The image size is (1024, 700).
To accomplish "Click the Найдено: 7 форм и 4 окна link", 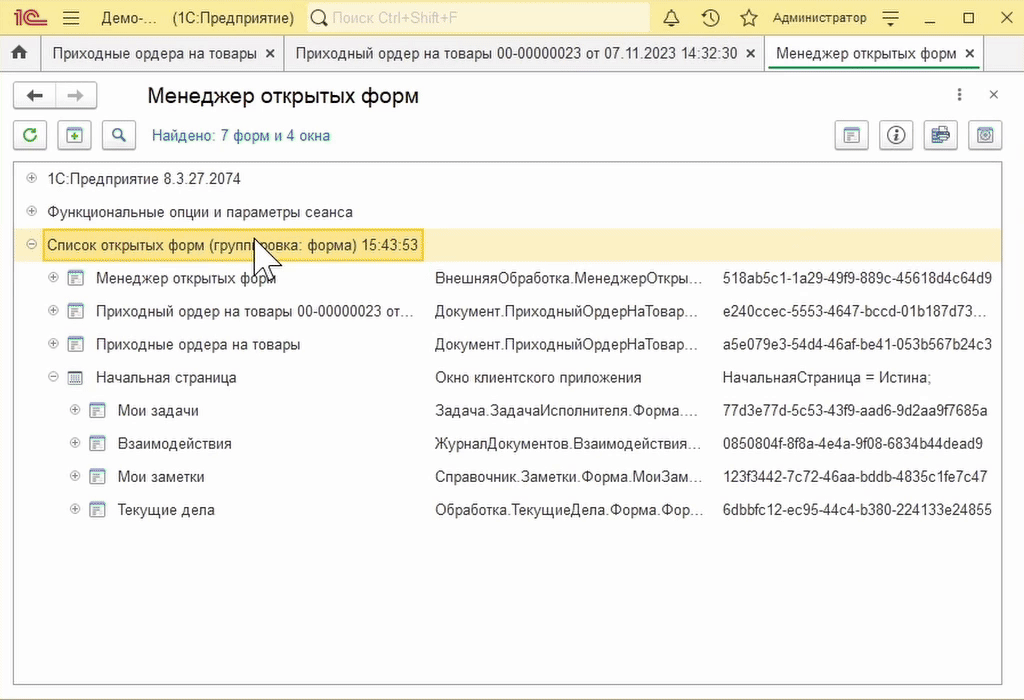I will coord(241,136).
